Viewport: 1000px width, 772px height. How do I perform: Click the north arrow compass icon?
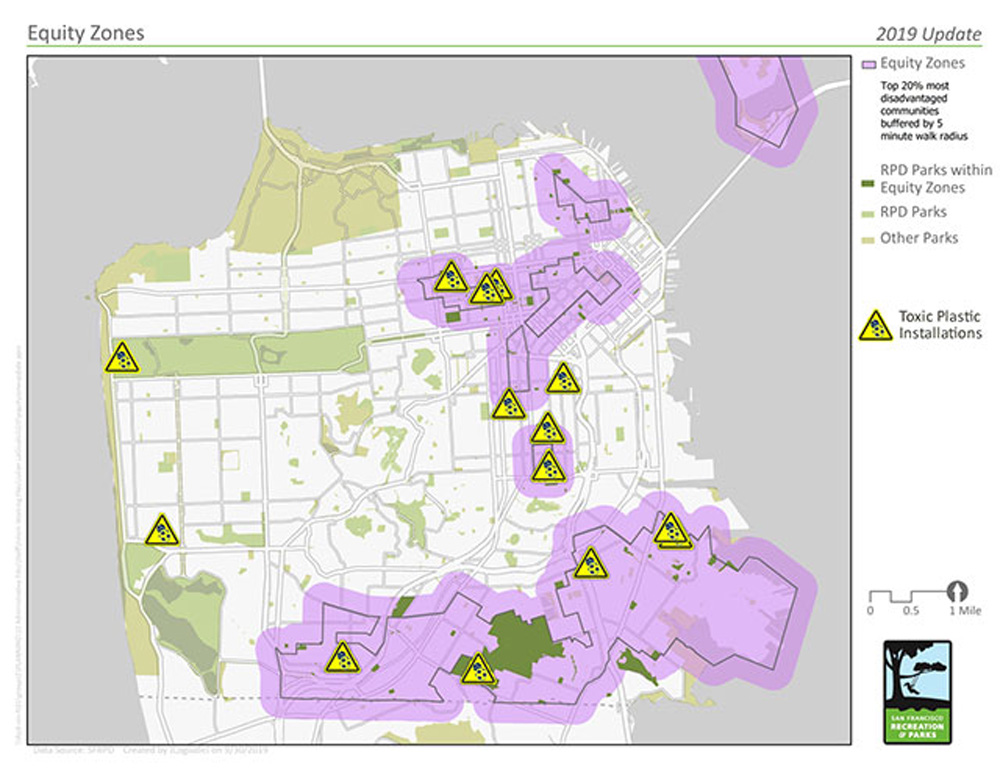pyautogui.click(x=958, y=591)
